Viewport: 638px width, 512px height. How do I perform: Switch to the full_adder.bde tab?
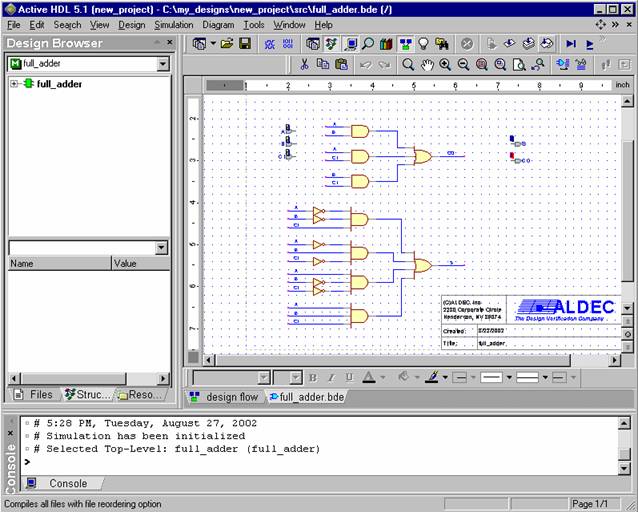(307, 397)
